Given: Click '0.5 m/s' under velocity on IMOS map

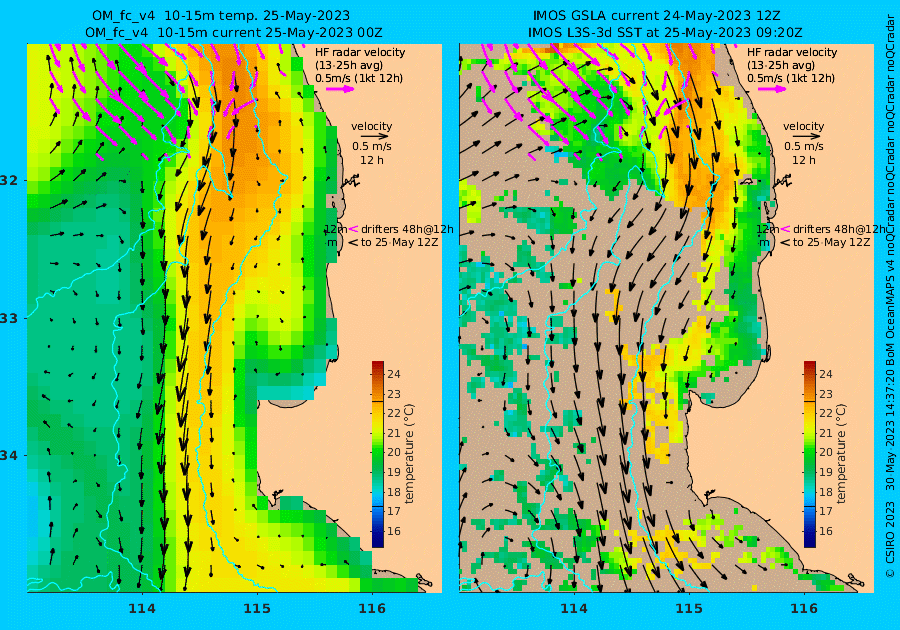Looking at the screenshot, I should [x=804, y=146].
